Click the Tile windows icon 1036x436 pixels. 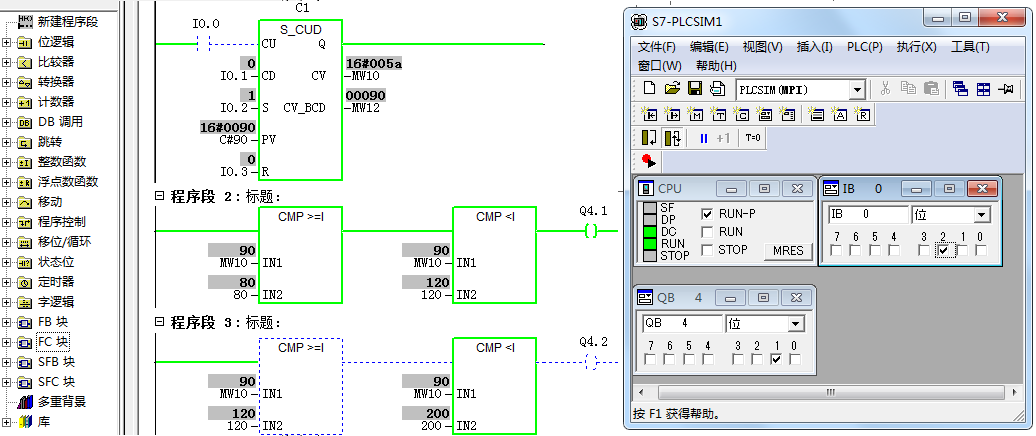click(983, 89)
